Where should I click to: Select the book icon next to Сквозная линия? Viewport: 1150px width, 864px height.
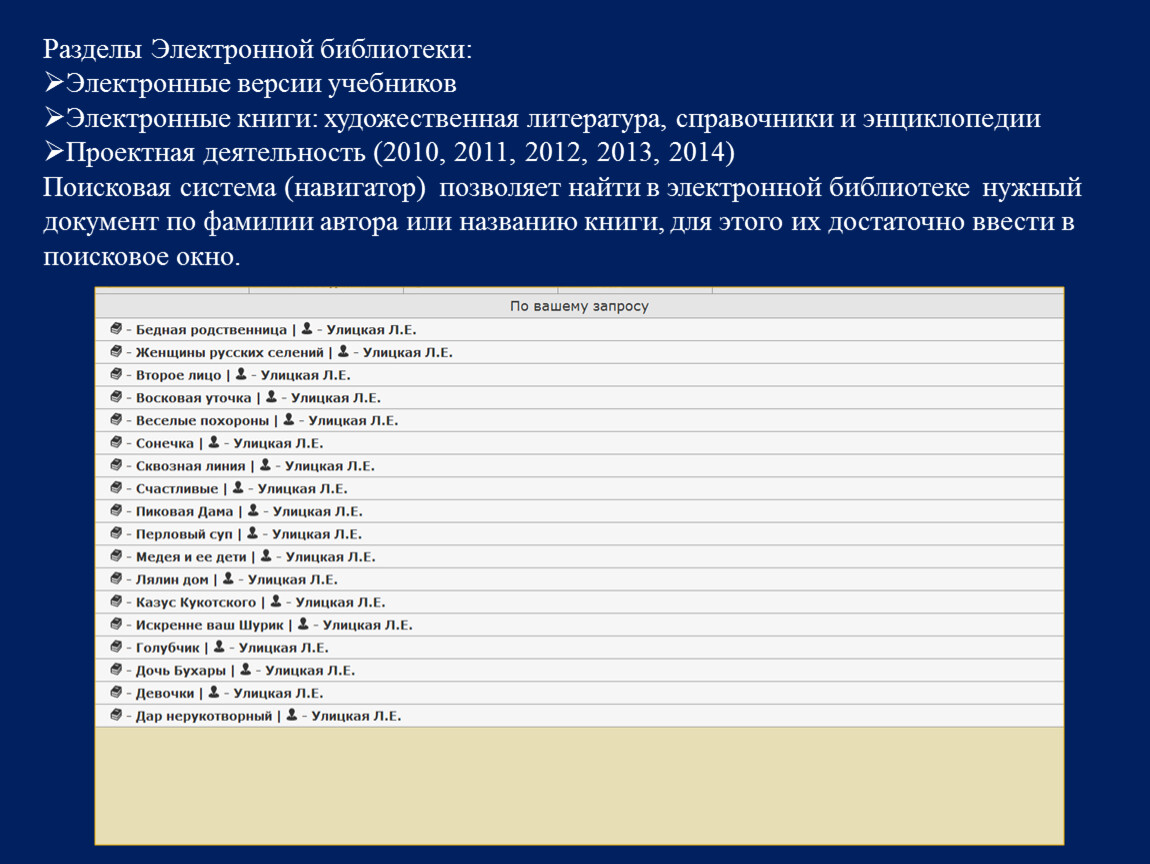116,466
